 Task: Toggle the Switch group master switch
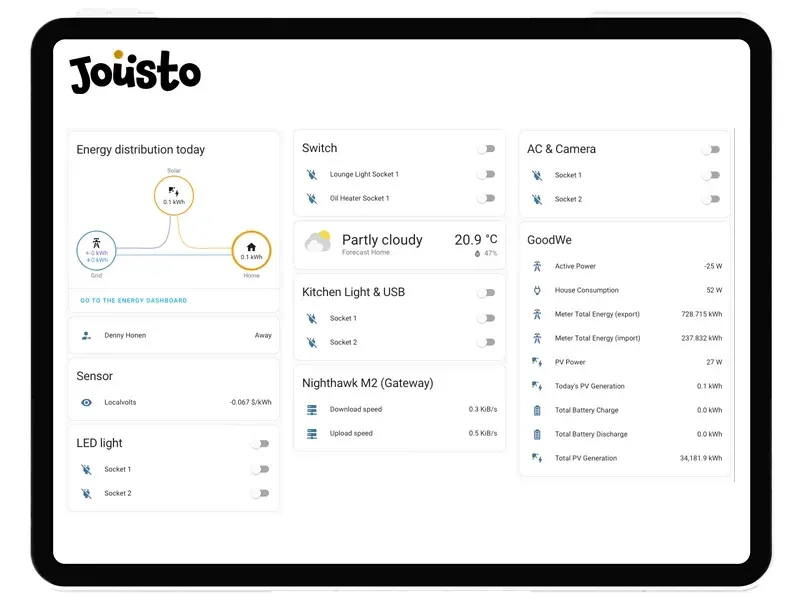coord(486,148)
